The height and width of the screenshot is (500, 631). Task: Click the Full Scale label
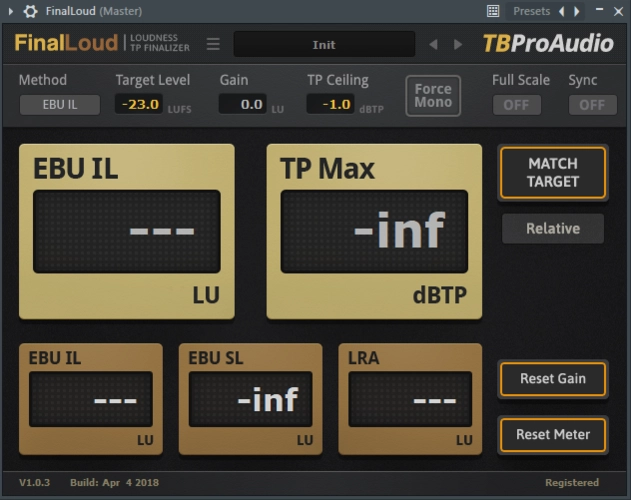coord(521,80)
